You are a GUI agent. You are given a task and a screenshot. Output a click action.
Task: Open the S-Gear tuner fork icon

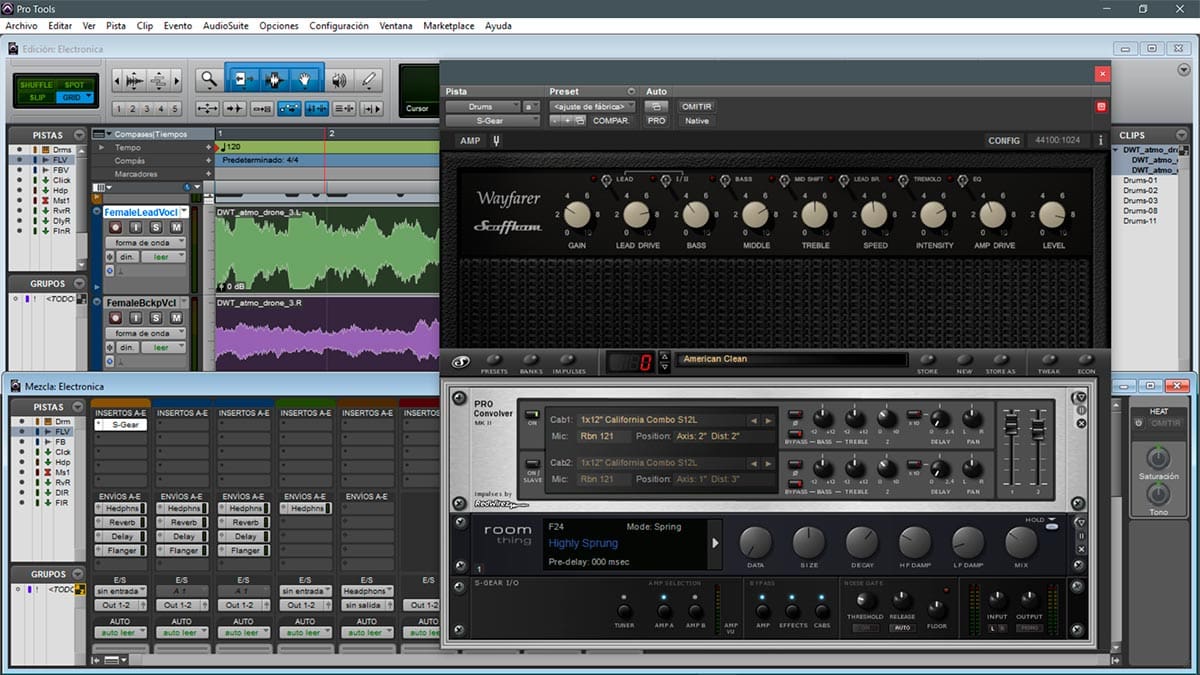coord(497,141)
